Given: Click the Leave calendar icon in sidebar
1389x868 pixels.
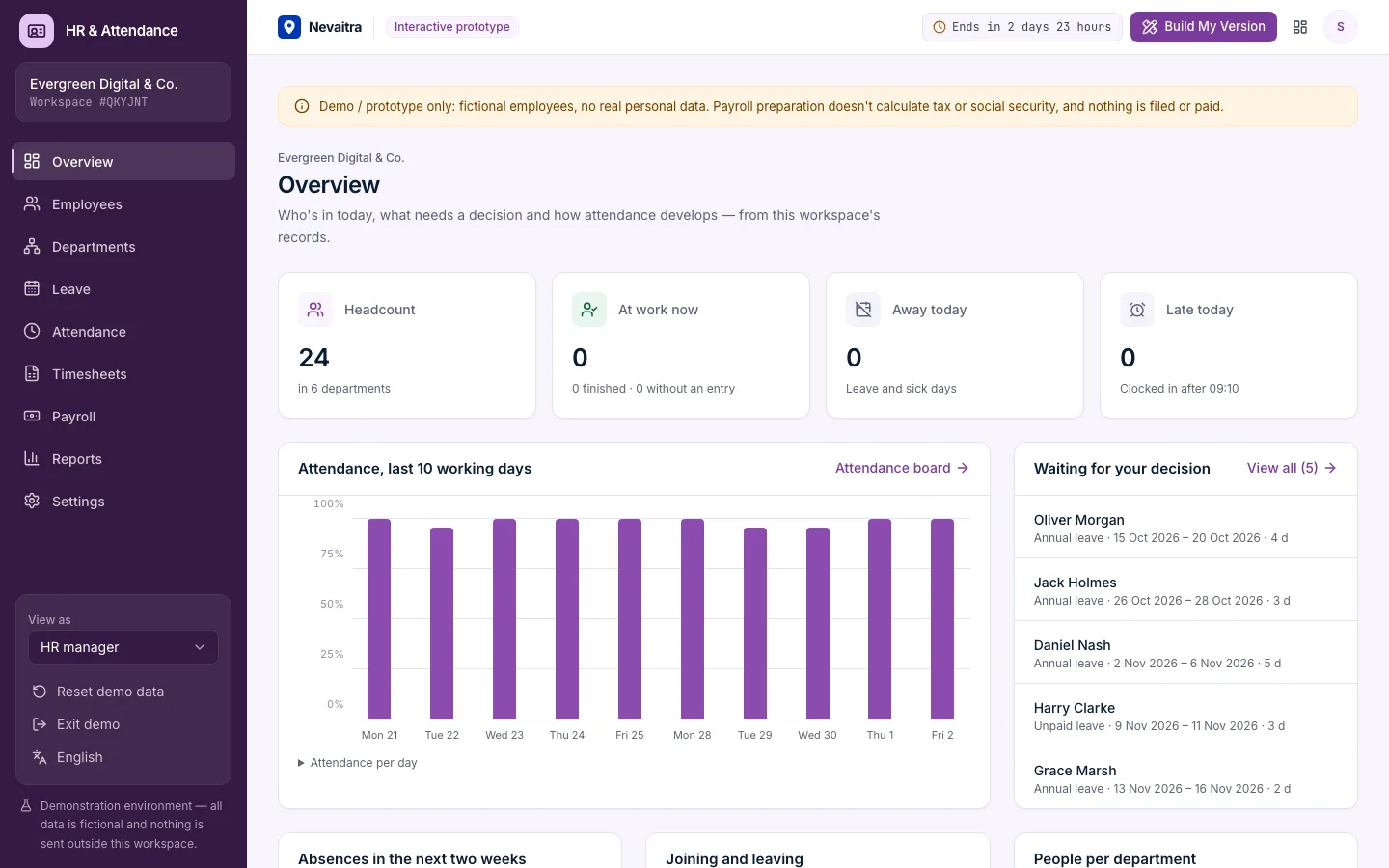Looking at the screenshot, I should (x=32, y=288).
